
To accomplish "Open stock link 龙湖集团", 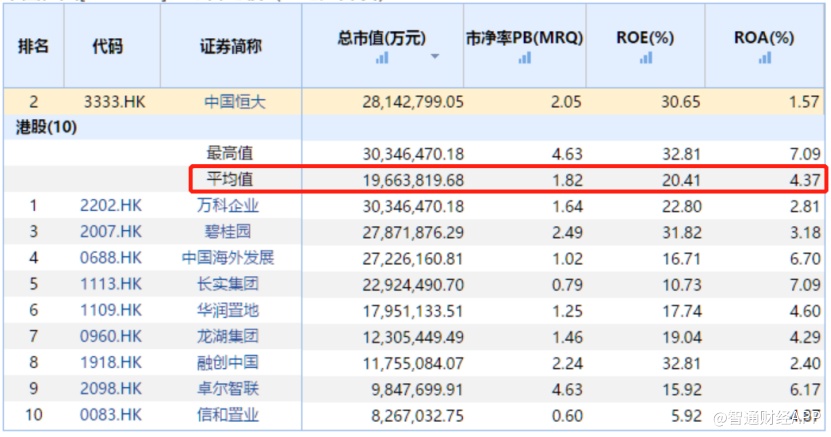I will coord(228,336).
